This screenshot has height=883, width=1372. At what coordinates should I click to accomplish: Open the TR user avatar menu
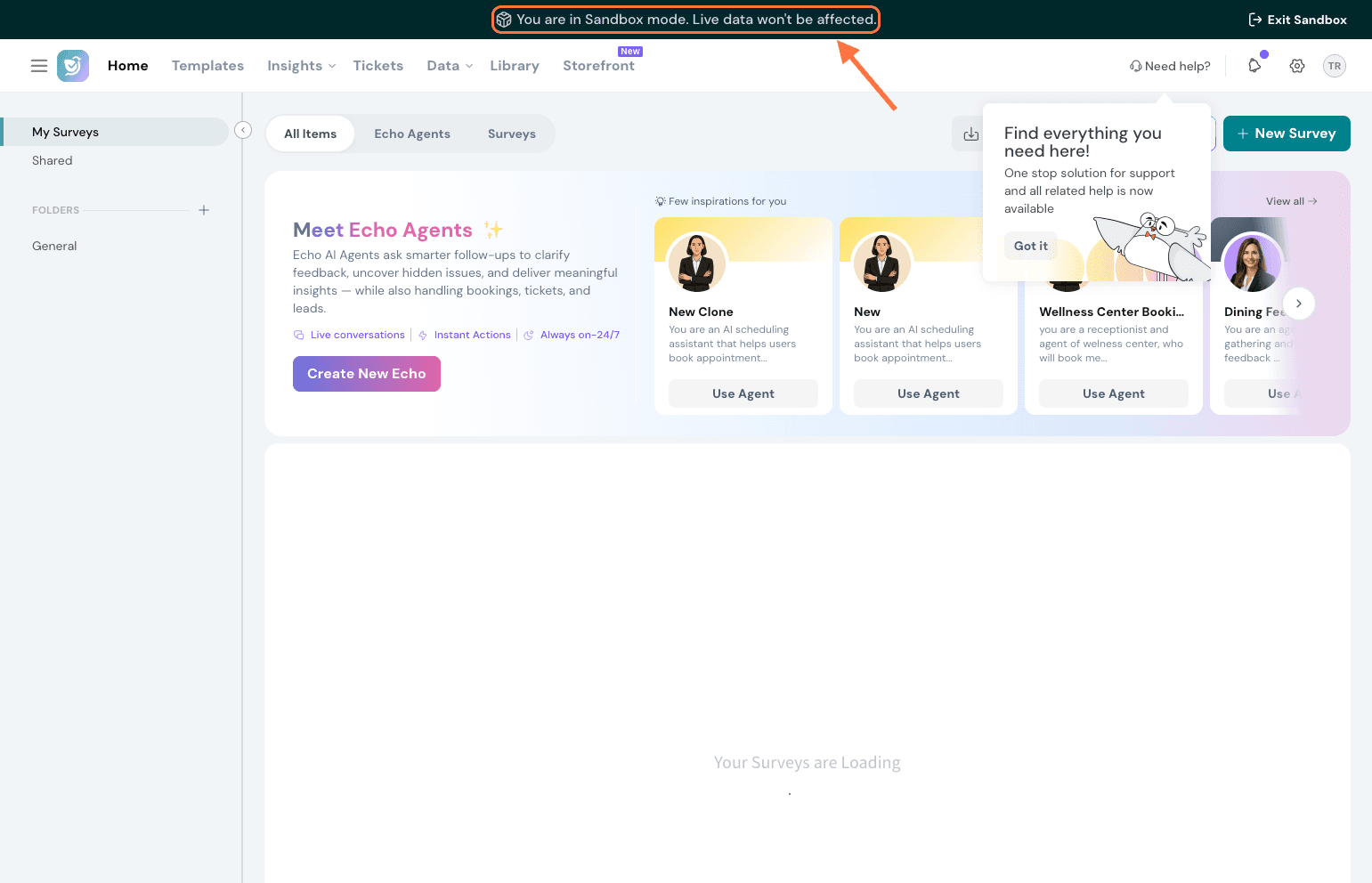(x=1334, y=66)
